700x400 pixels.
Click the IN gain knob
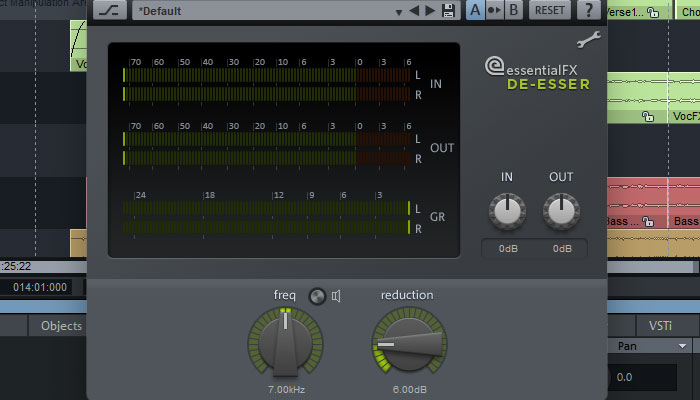[507, 212]
